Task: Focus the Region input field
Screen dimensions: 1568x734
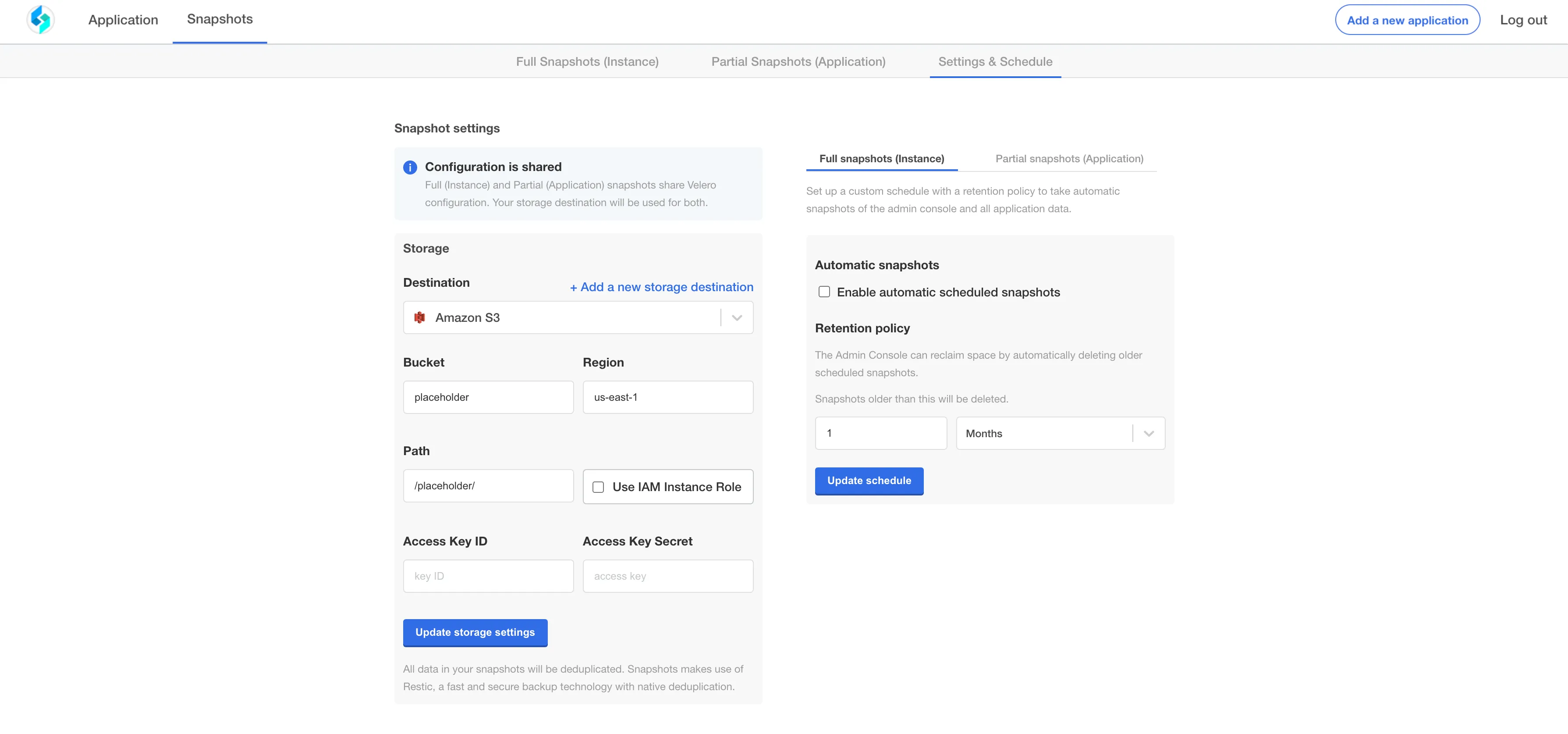Action: (x=668, y=397)
